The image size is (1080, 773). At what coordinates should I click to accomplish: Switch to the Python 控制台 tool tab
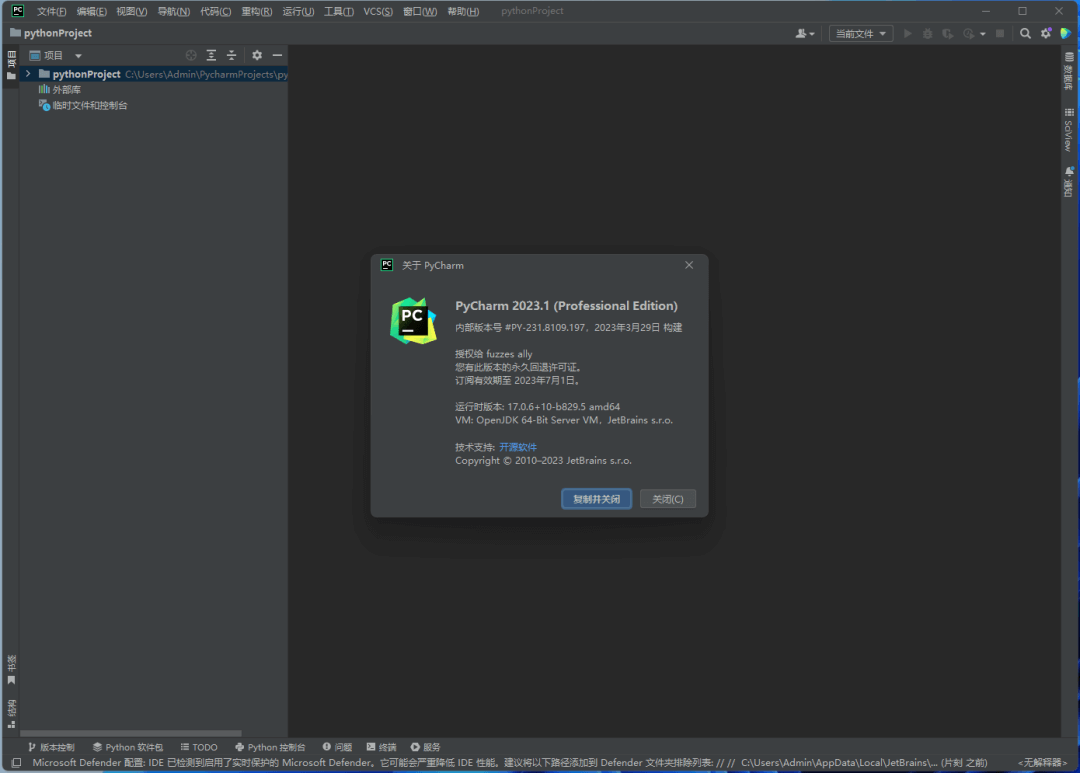click(x=270, y=747)
